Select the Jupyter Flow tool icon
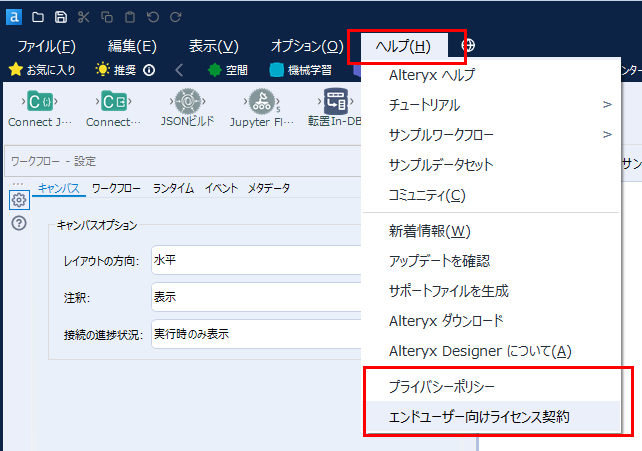This screenshot has height=451, width=642. [264, 101]
